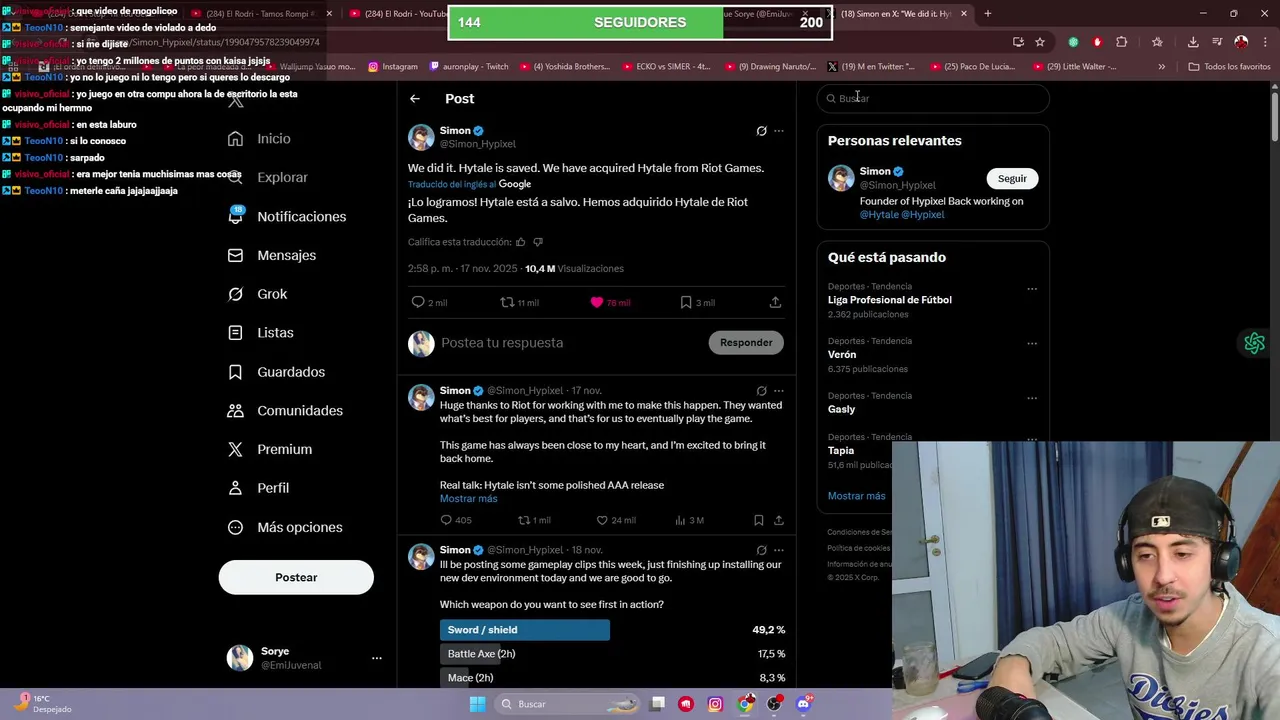
Task: Follow Simon with the Seguir button
Action: [x=1012, y=178]
